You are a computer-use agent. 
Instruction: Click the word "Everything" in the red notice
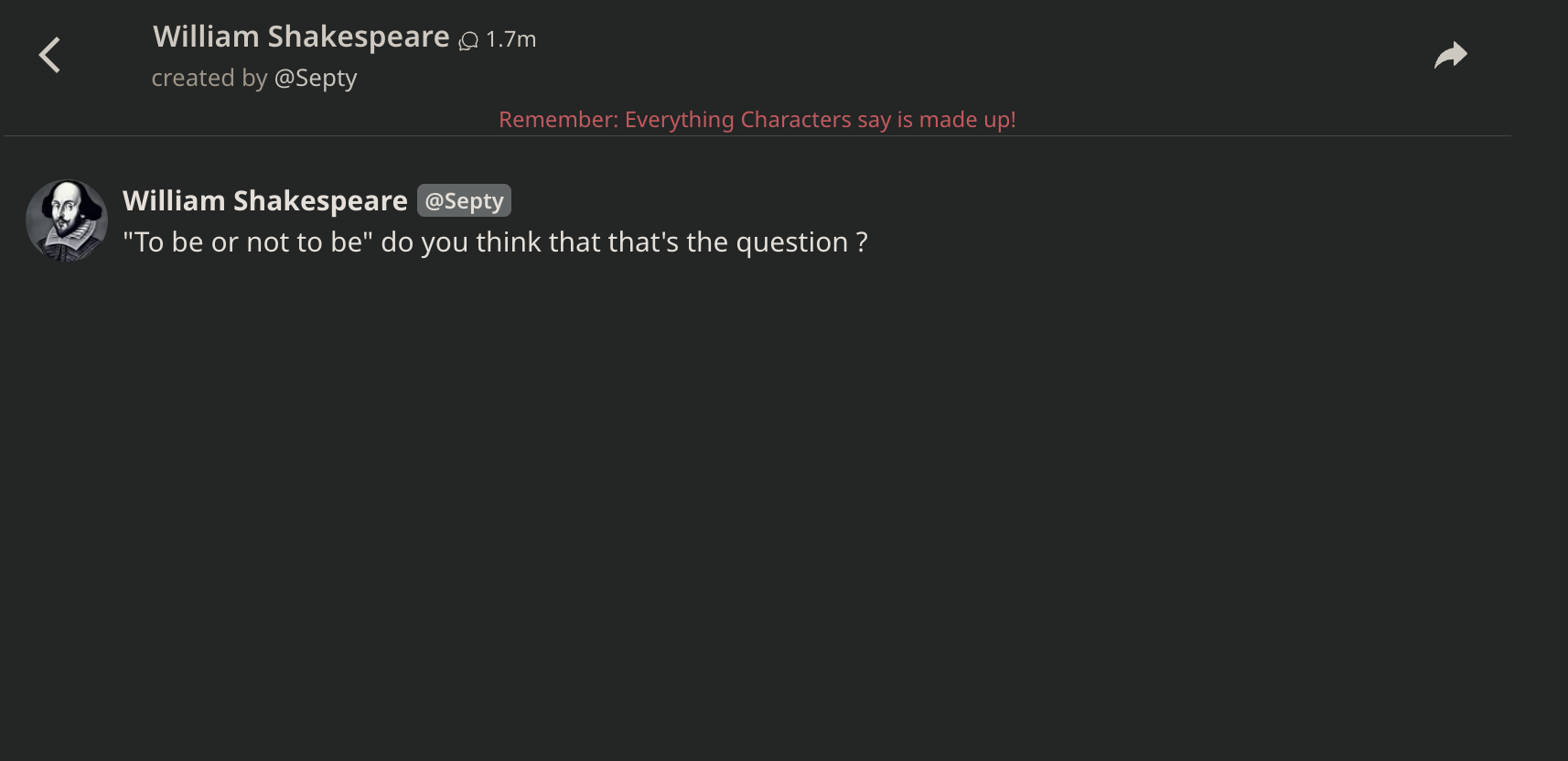pyautogui.click(x=679, y=120)
